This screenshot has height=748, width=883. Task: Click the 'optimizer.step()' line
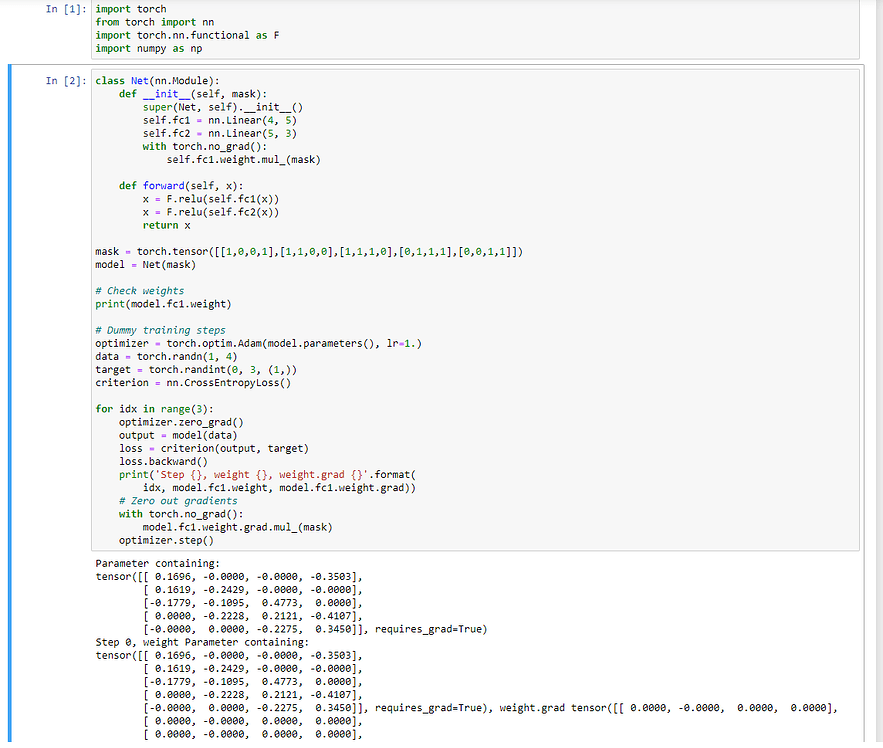pyautogui.click(x=166, y=541)
